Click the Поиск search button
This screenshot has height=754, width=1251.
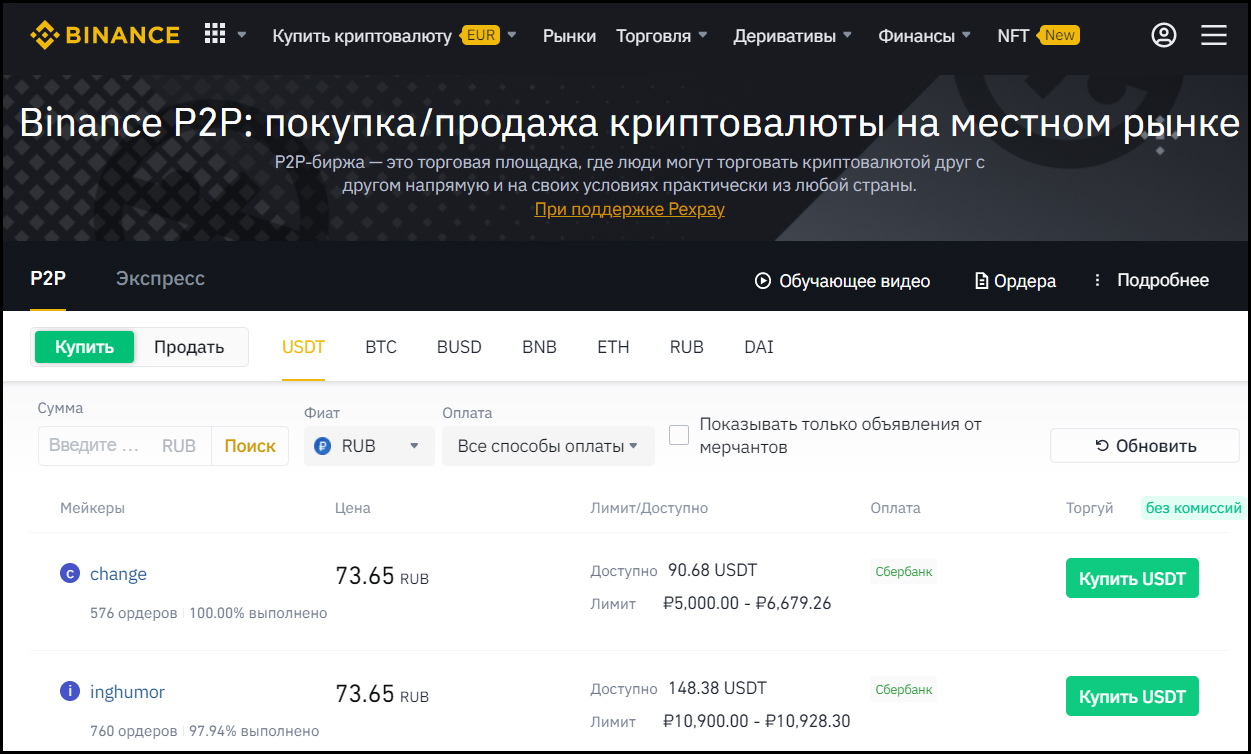[x=250, y=446]
